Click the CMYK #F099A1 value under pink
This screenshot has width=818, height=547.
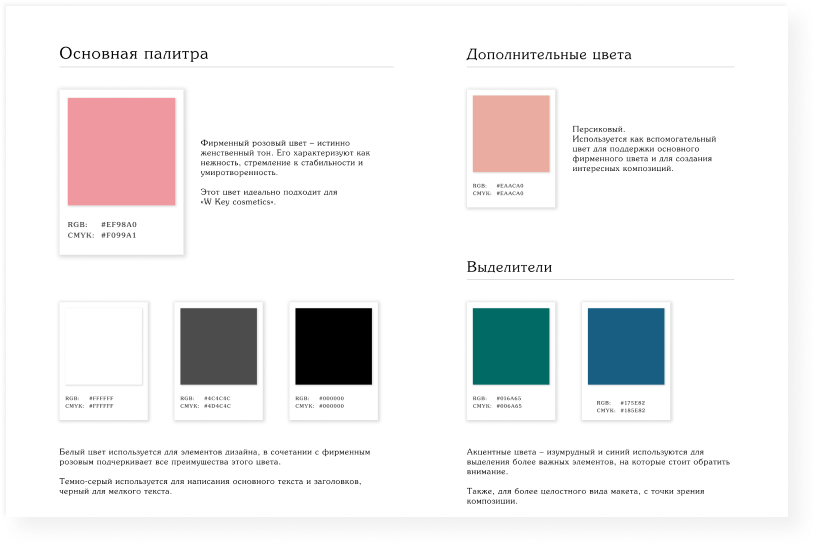coord(118,235)
